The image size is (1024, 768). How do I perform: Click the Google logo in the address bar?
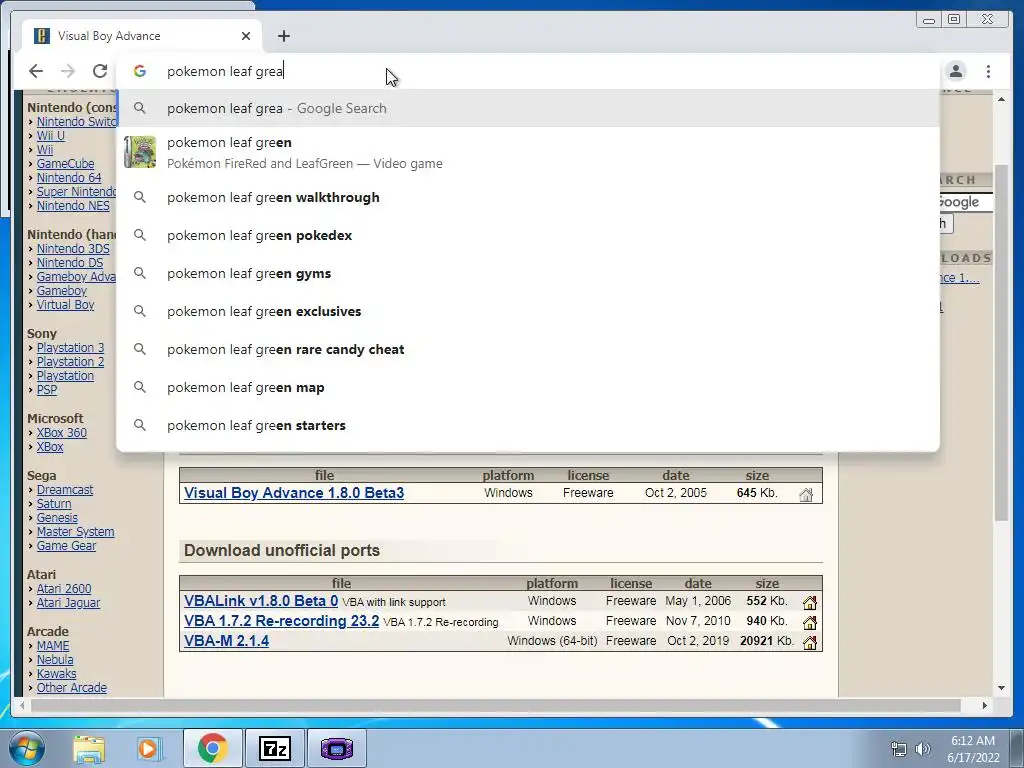pyautogui.click(x=140, y=71)
